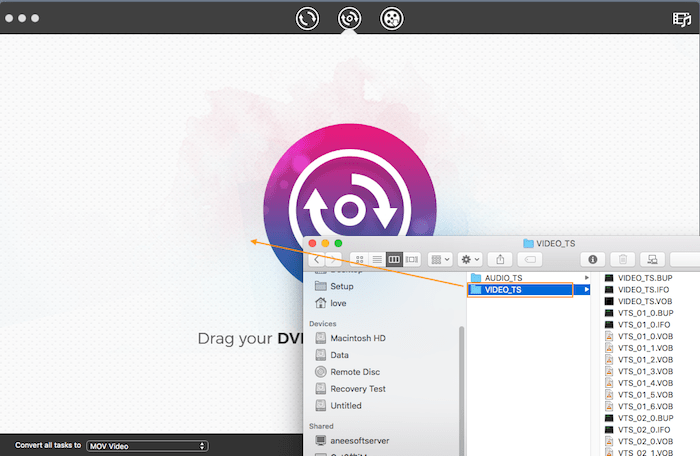Zoom the Finder window with green button
This screenshot has height=456, width=700.
coord(338,243)
